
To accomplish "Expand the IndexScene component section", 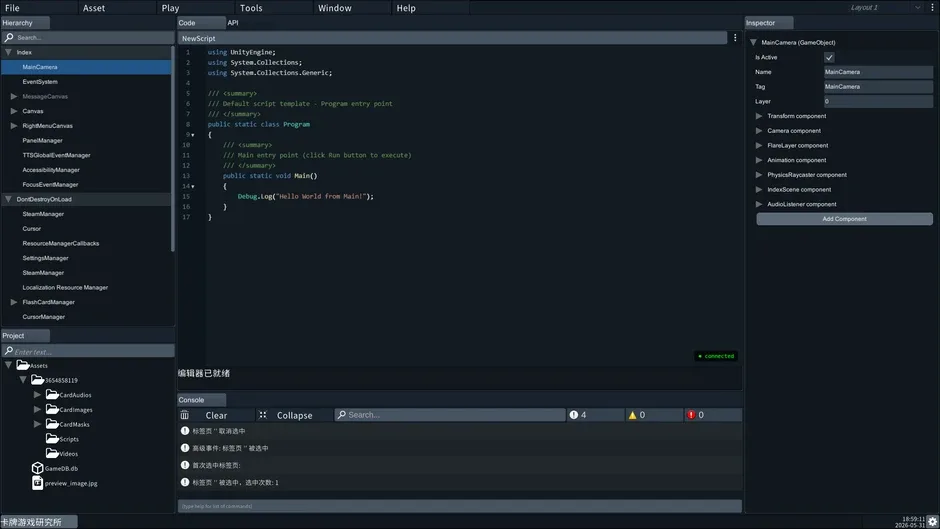I will [x=759, y=190].
